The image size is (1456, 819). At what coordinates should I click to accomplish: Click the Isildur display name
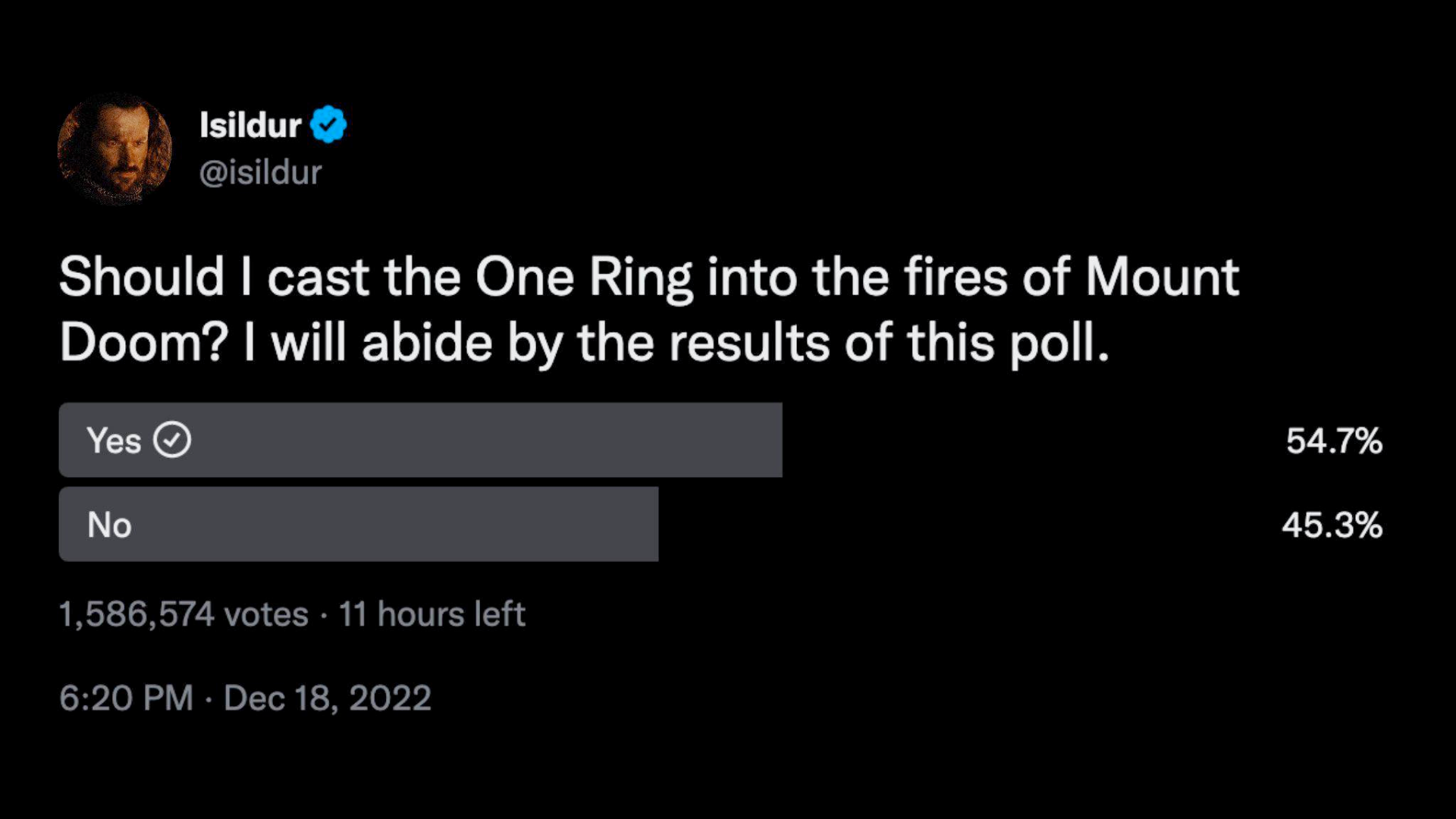(250, 125)
